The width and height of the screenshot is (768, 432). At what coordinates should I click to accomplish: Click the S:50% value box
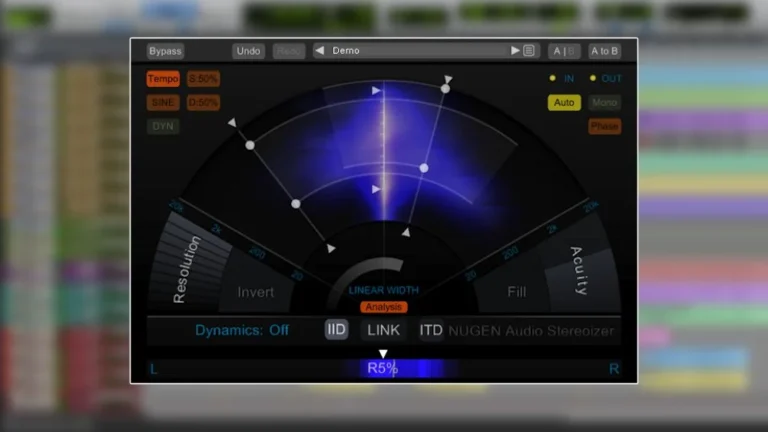point(204,79)
